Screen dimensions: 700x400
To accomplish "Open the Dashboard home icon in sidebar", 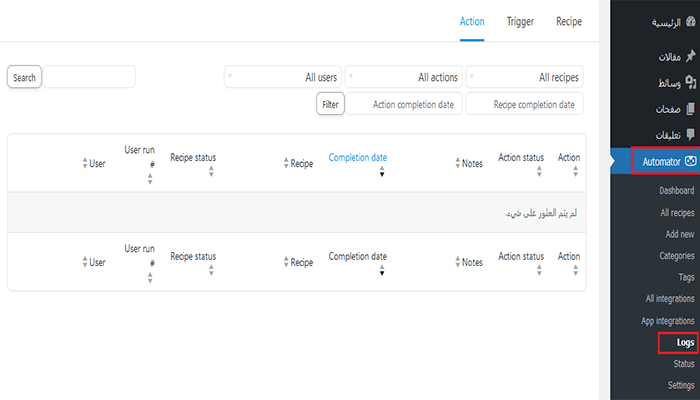I will click(x=691, y=21).
